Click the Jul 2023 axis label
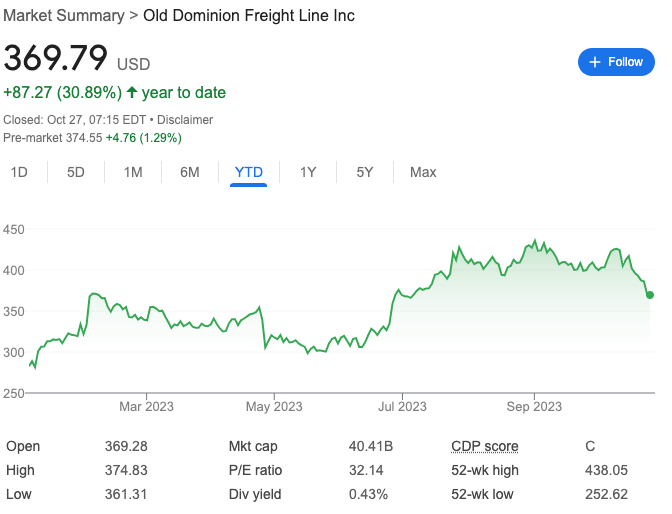 coord(400,406)
